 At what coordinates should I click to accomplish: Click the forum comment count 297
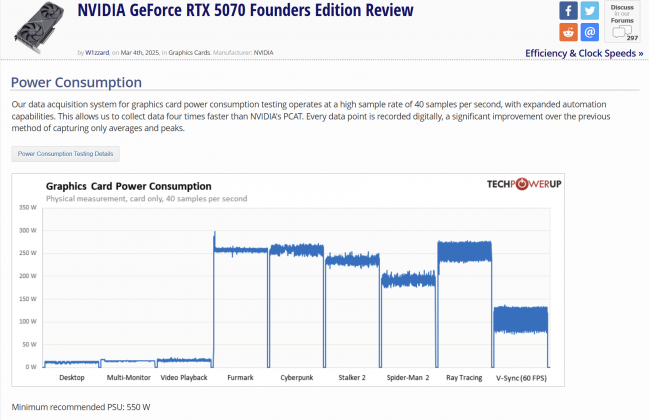pyautogui.click(x=632, y=38)
